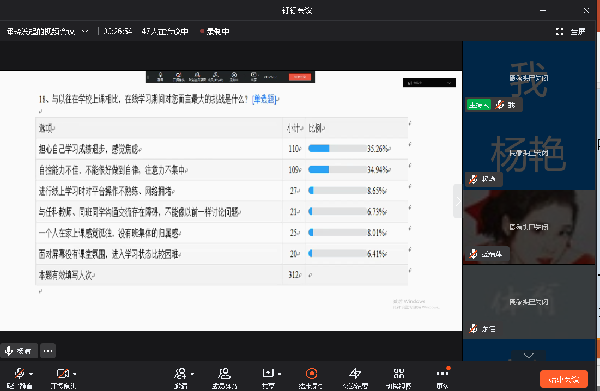Select the participant tile with the photo
The height and width of the screenshot is (391, 600).
coord(529,227)
